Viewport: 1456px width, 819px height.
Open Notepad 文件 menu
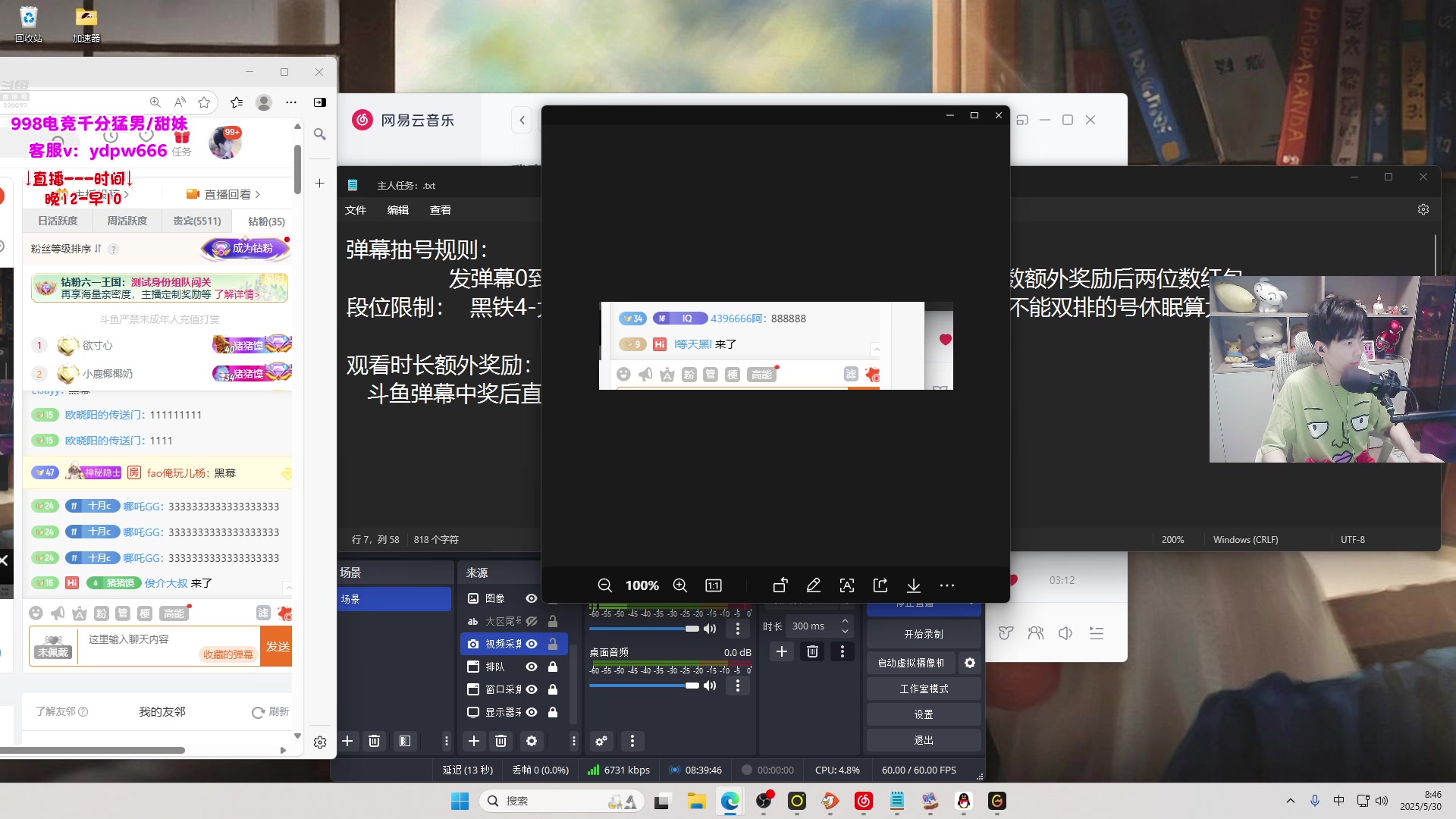[x=356, y=210]
